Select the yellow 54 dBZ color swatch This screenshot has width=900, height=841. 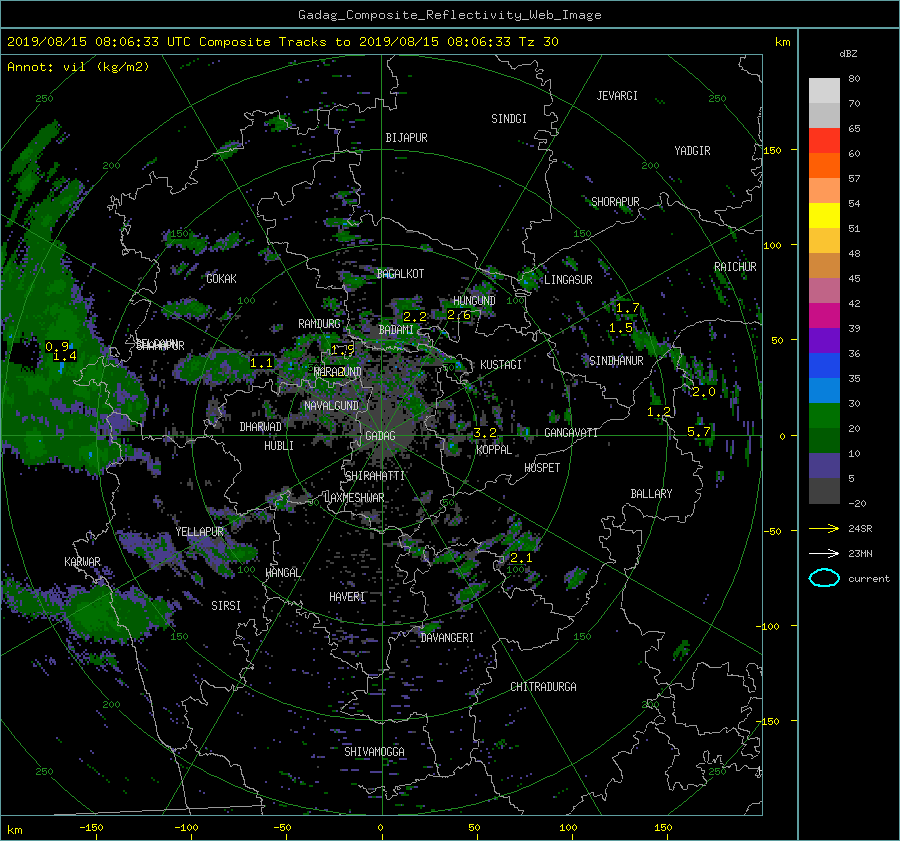(824, 215)
